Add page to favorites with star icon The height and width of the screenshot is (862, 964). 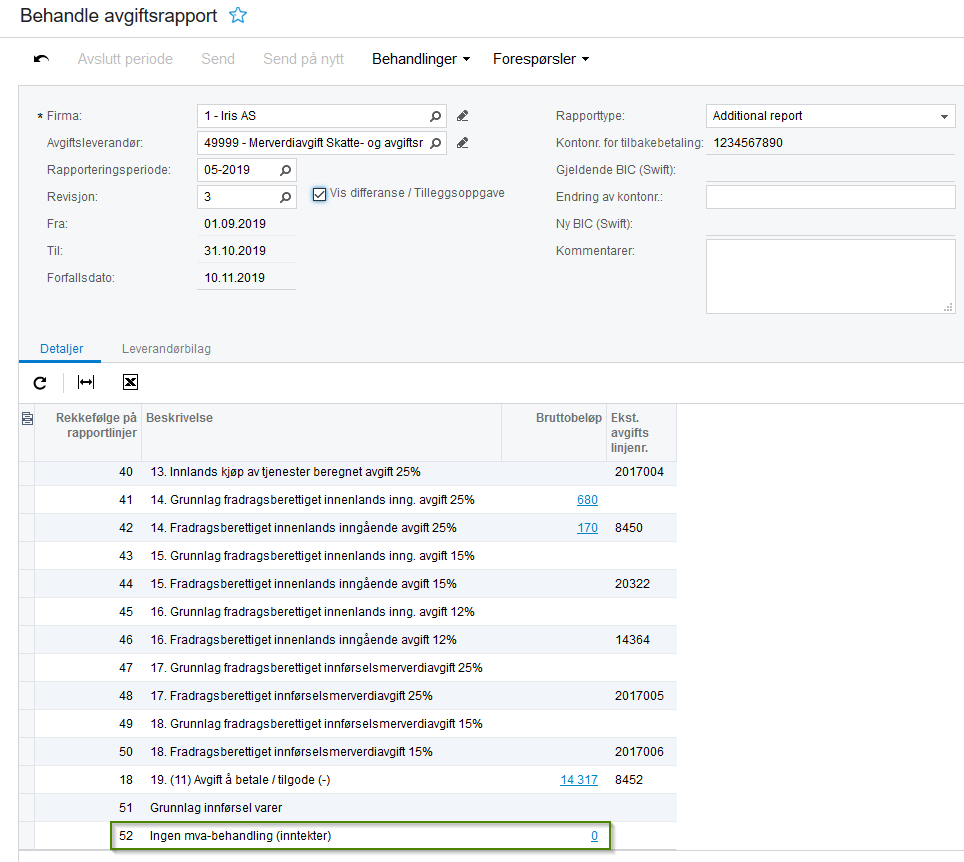tap(238, 15)
